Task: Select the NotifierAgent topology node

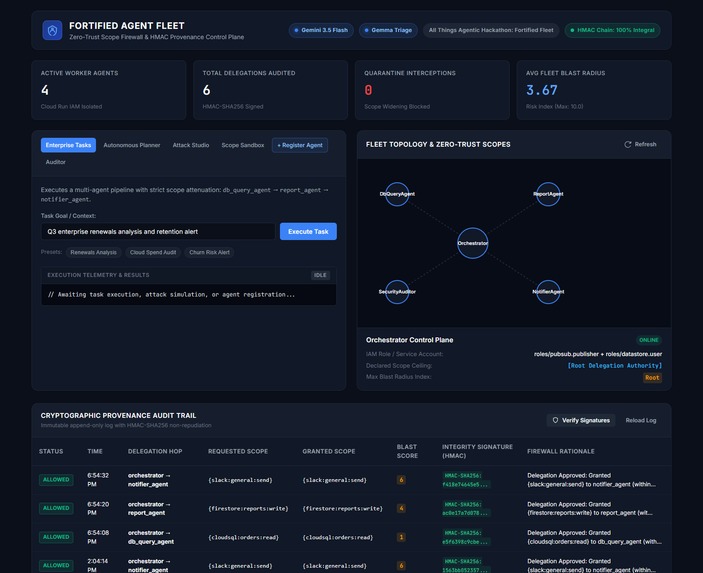Action: tap(548, 291)
